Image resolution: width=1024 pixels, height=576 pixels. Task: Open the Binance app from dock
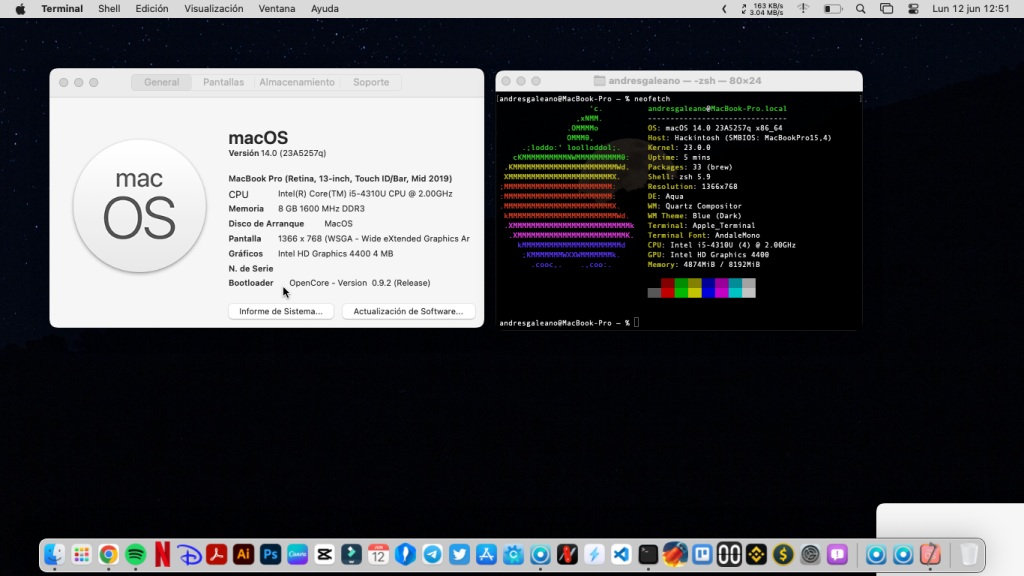pyautogui.click(x=756, y=554)
